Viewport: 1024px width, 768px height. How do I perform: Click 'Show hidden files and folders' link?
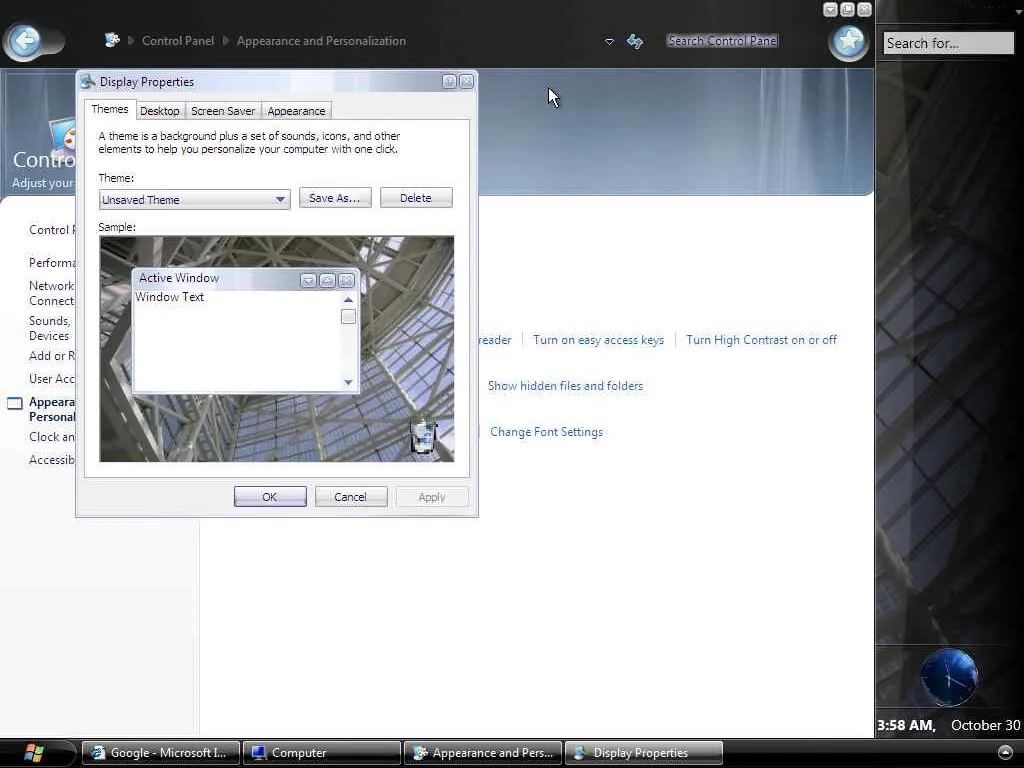pyautogui.click(x=566, y=386)
